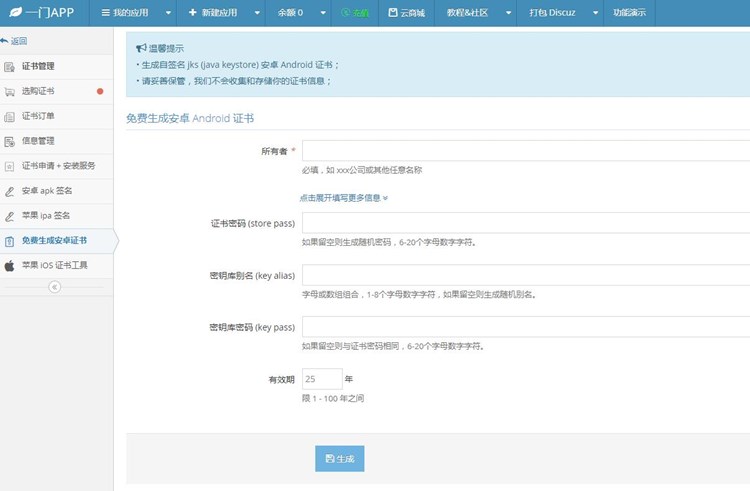Collapse the sidebar with double-chevron button
This screenshot has height=491, width=750.
click(55, 286)
